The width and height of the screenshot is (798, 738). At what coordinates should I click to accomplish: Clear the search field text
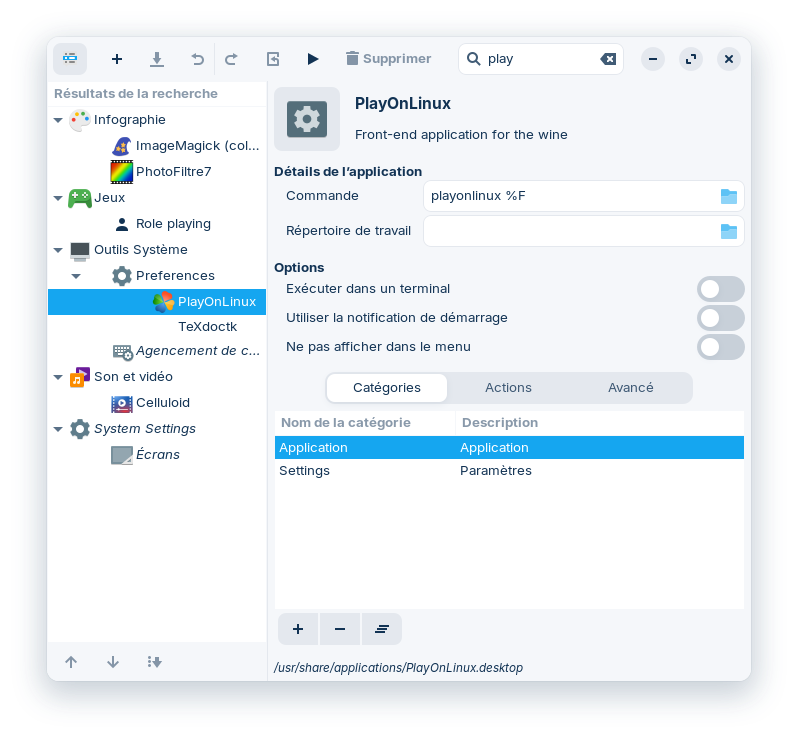point(608,59)
